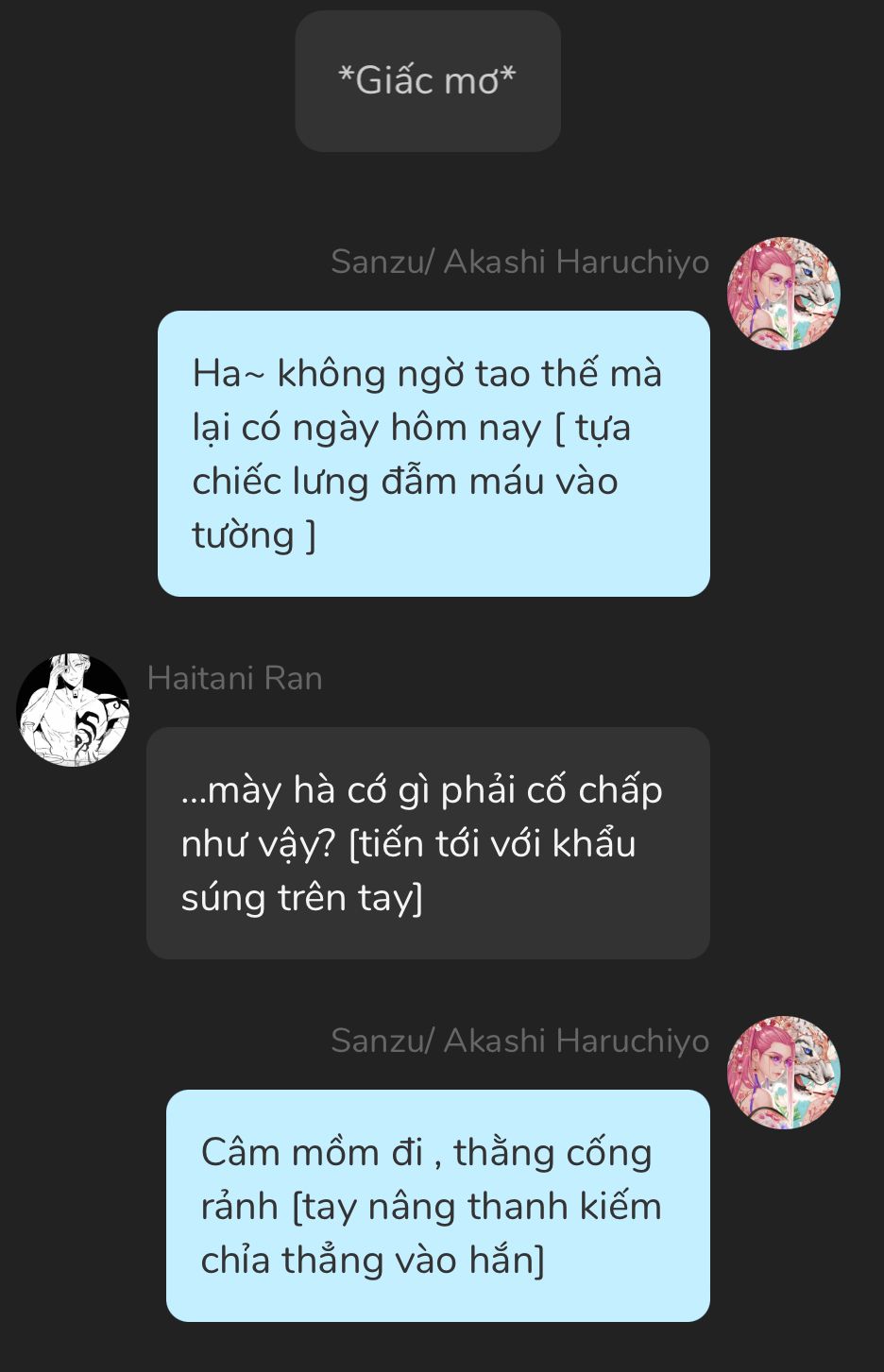This screenshot has width=884, height=1372.
Task: Select the word 'tường ]' in the first blue bubble
Action: (x=254, y=535)
